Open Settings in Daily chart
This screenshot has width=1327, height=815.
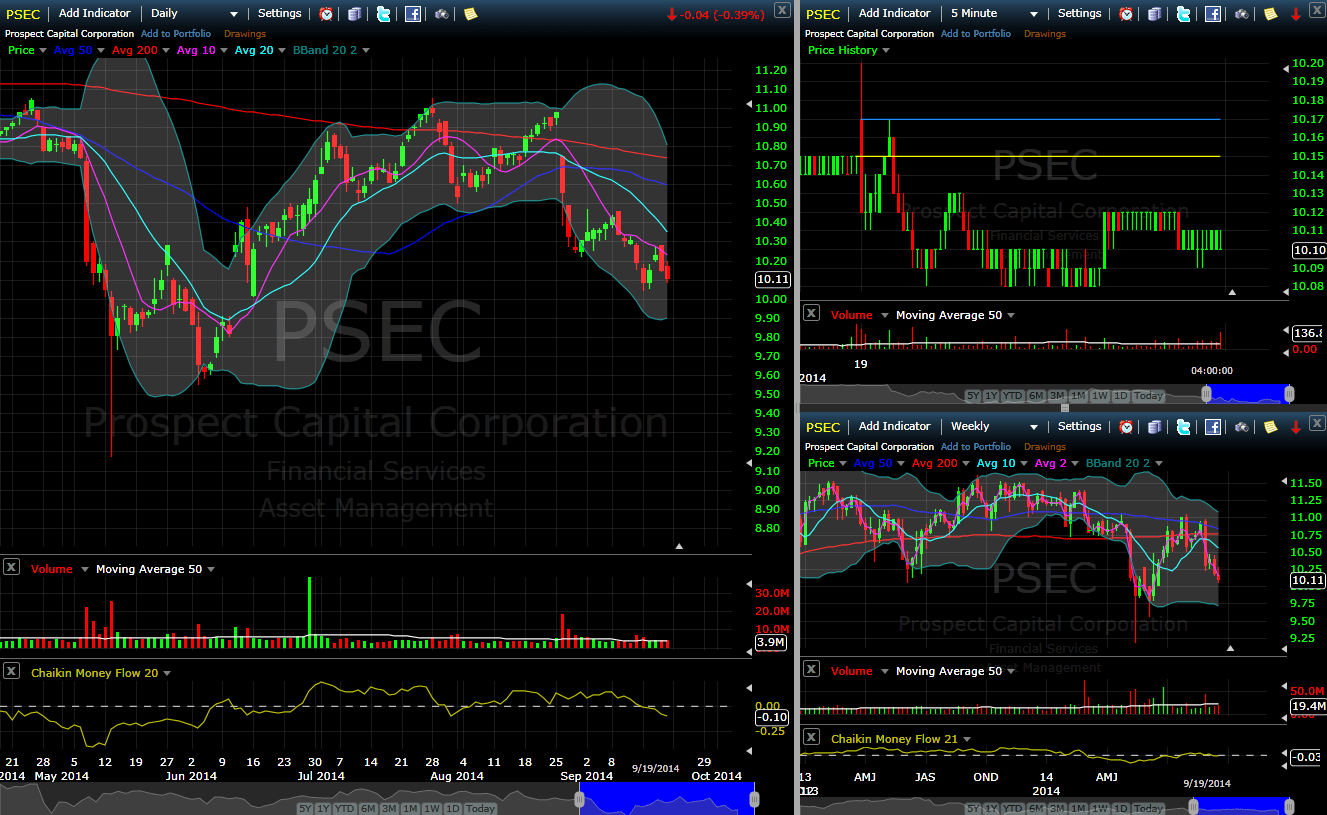[279, 13]
